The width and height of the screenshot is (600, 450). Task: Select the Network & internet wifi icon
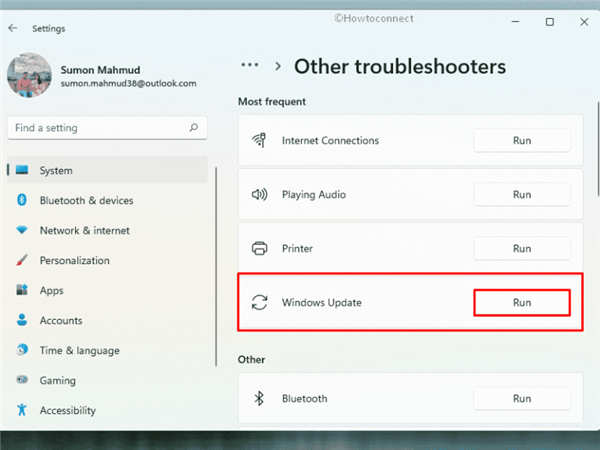click(x=22, y=230)
